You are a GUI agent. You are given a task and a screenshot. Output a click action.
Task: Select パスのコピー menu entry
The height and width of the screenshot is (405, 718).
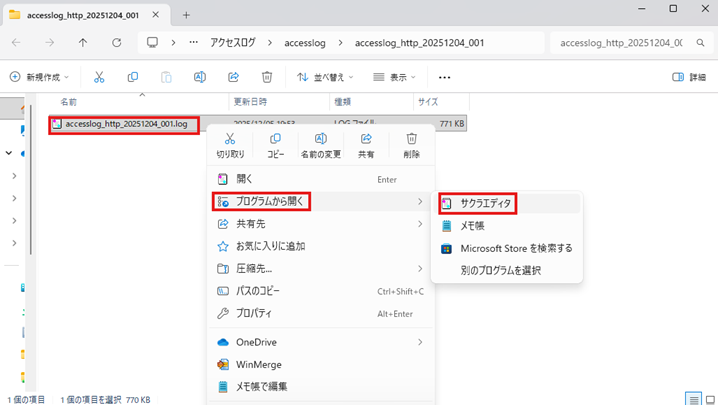pyautogui.click(x=321, y=291)
